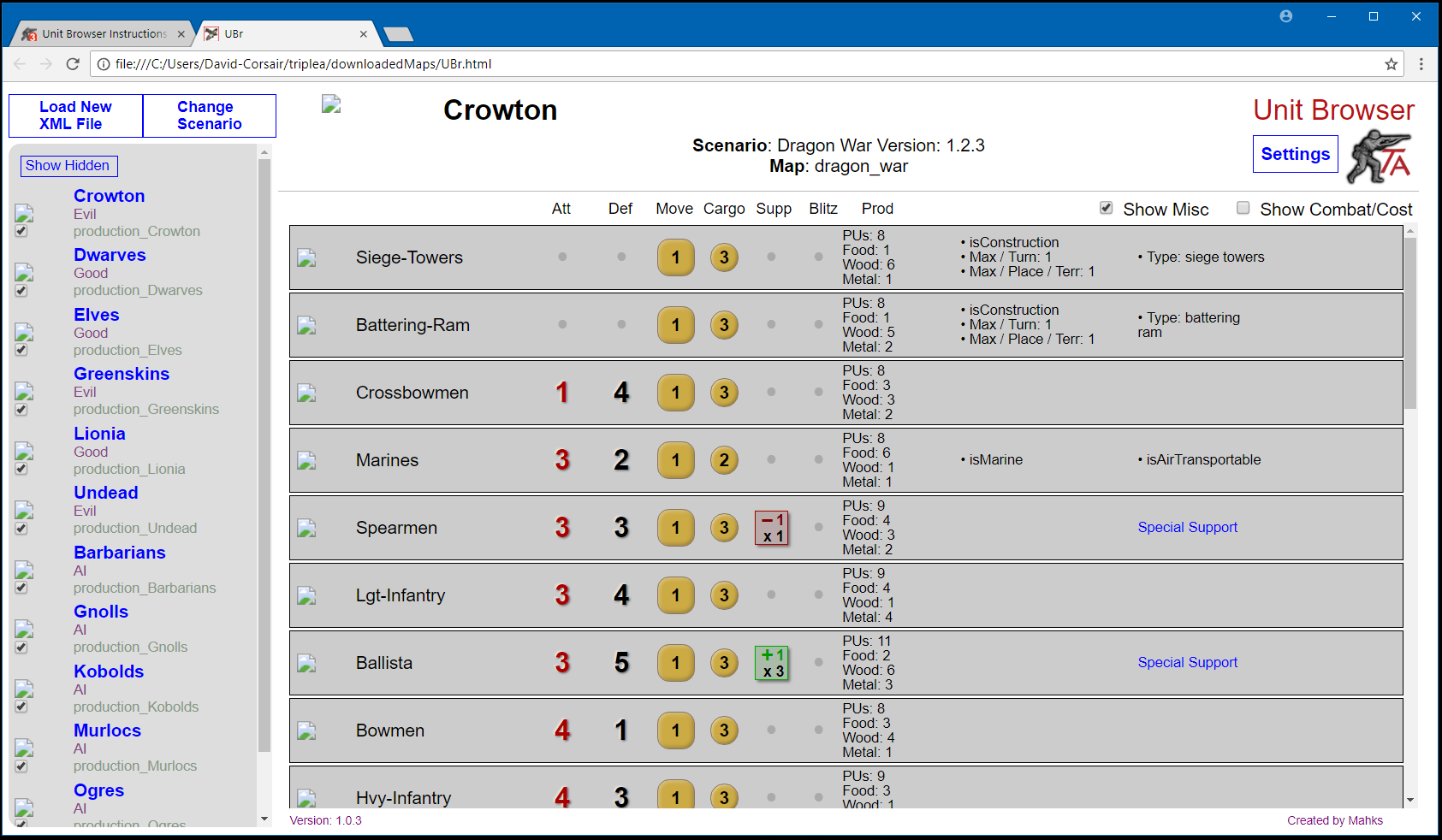Open Special Support link for Ballista
The width and height of the screenshot is (1442, 840).
pyautogui.click(x=1187, y=663)
